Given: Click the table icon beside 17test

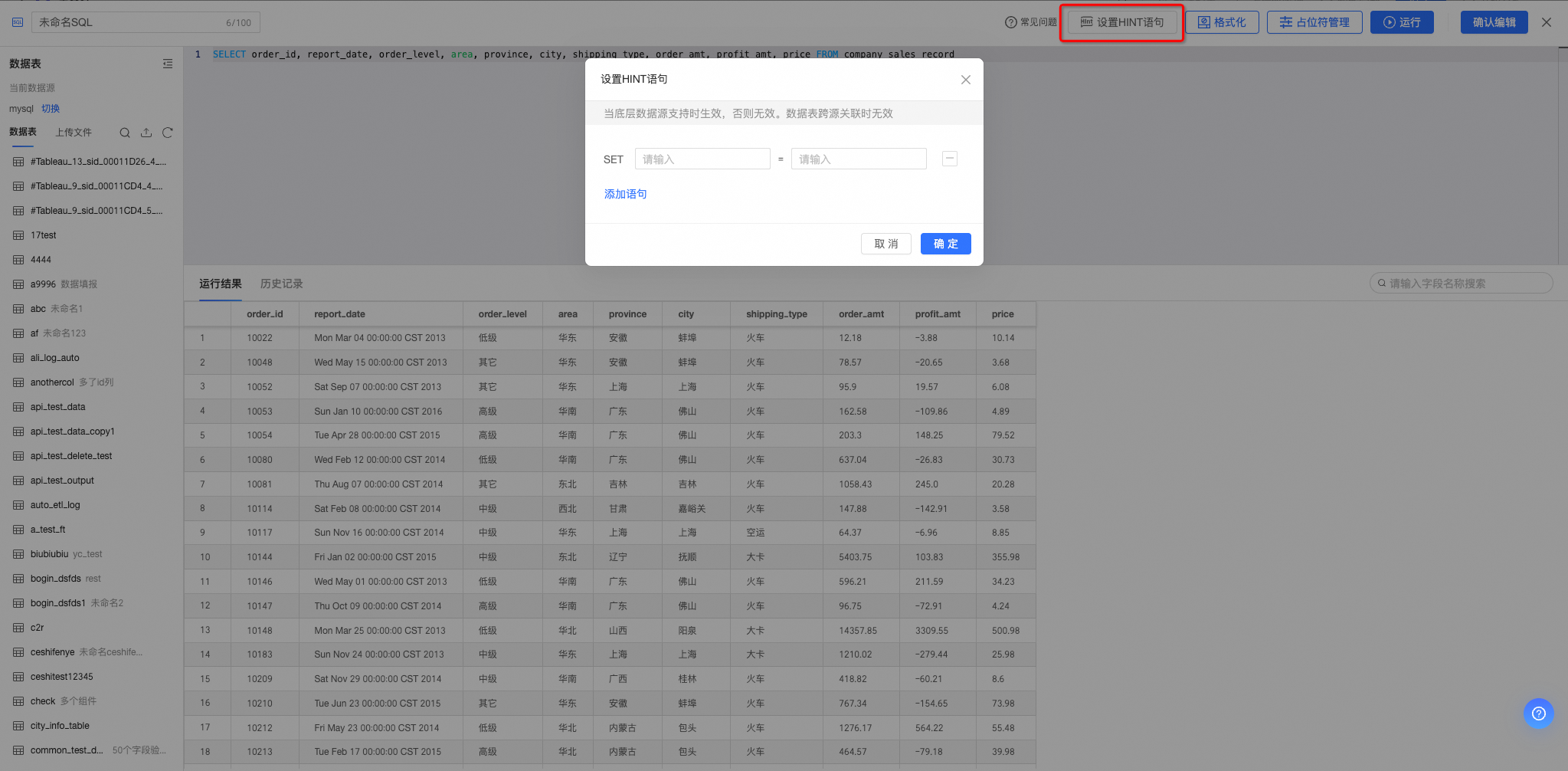Looking at the screenshot, I should tap(18, 235).
